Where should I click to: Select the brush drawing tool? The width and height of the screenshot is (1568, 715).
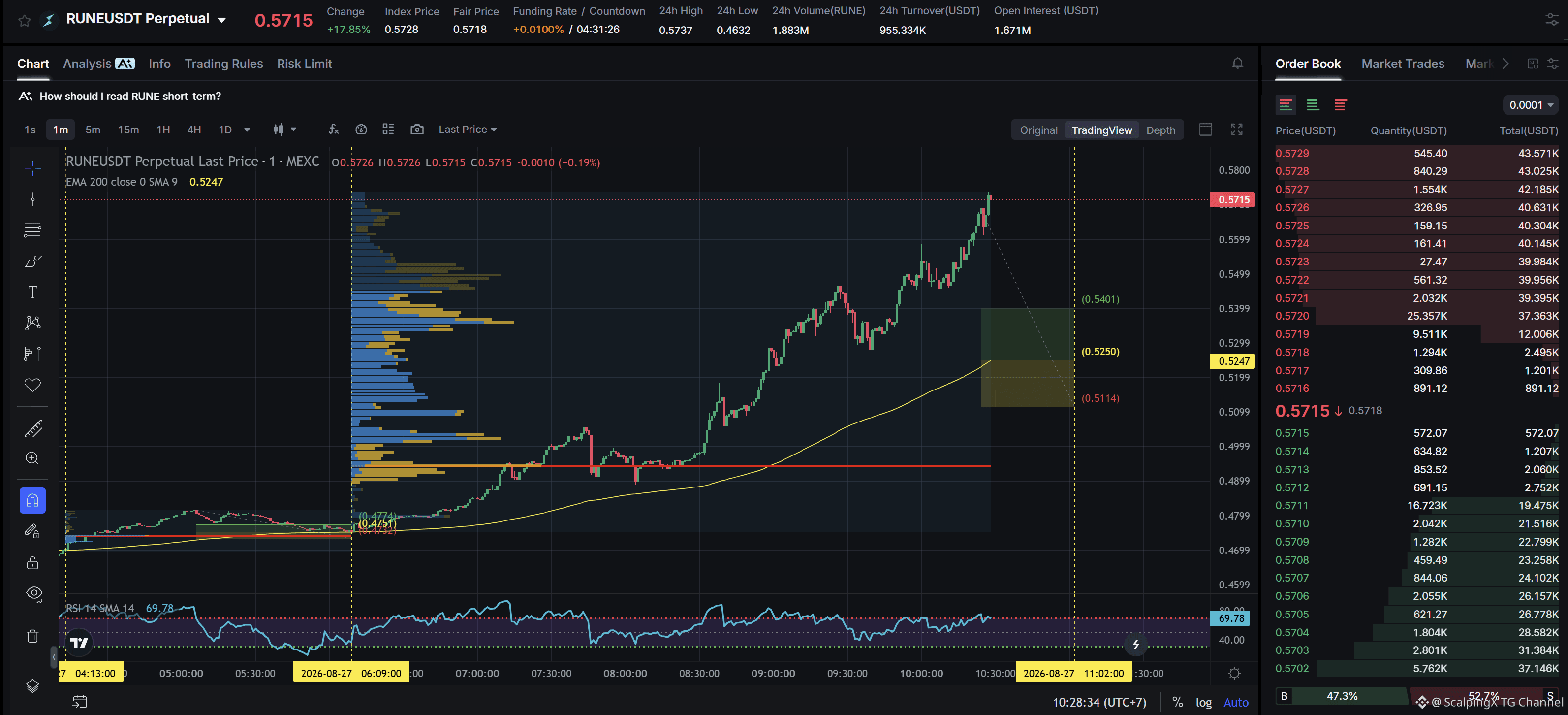[x=33, y=261]
